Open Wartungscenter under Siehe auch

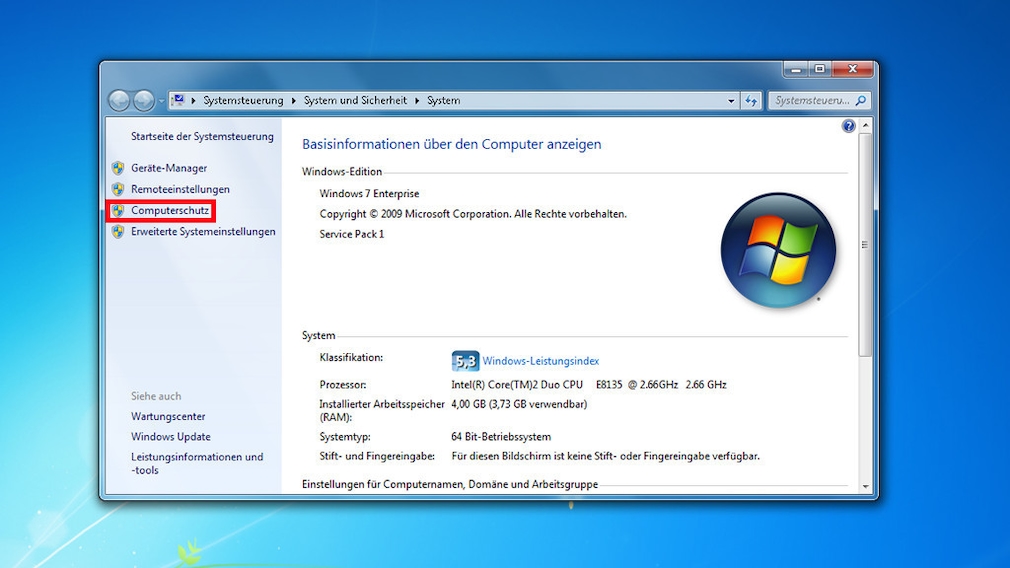[x=168, y=417]
